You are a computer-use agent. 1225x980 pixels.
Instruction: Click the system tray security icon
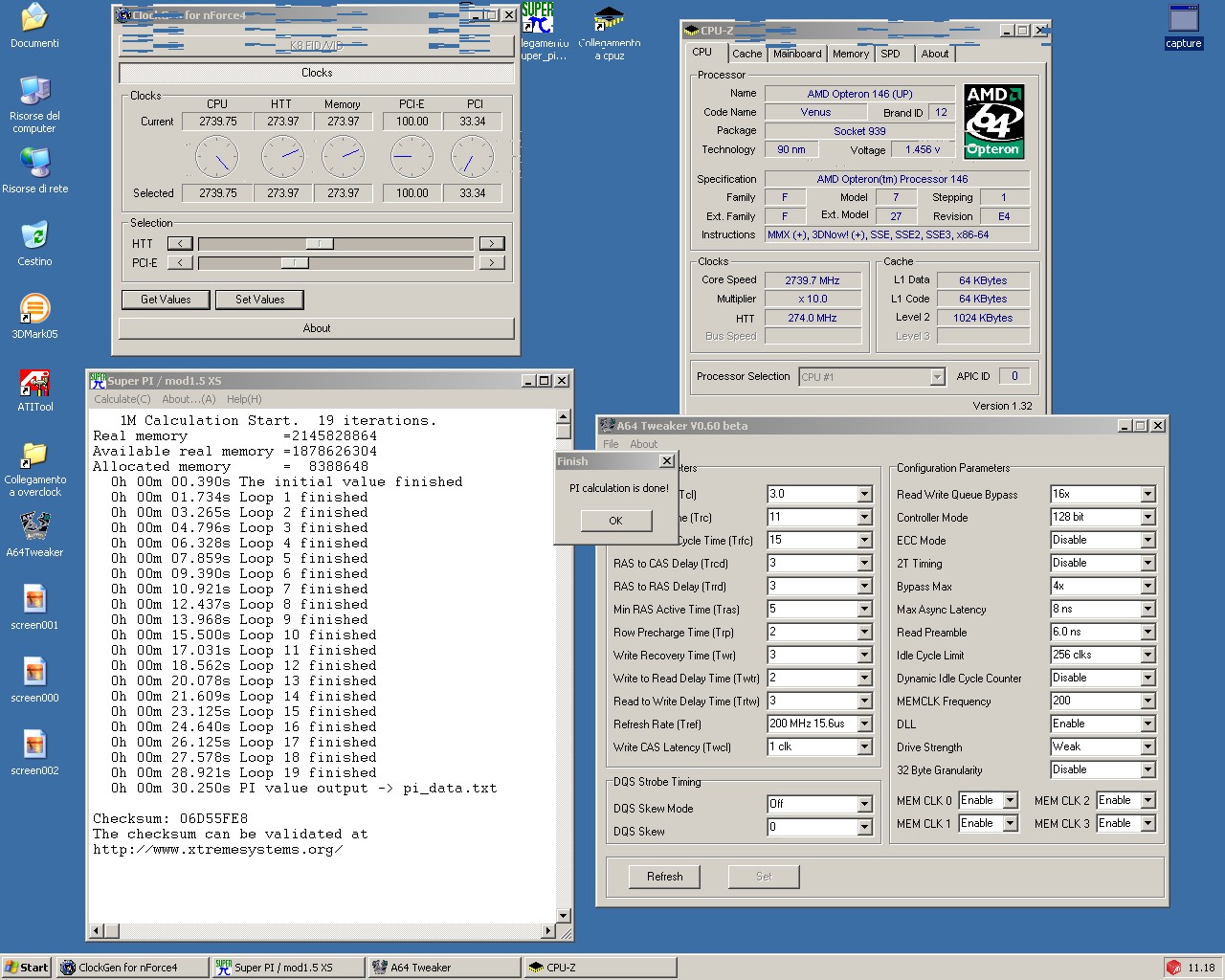pos(1173,968)
